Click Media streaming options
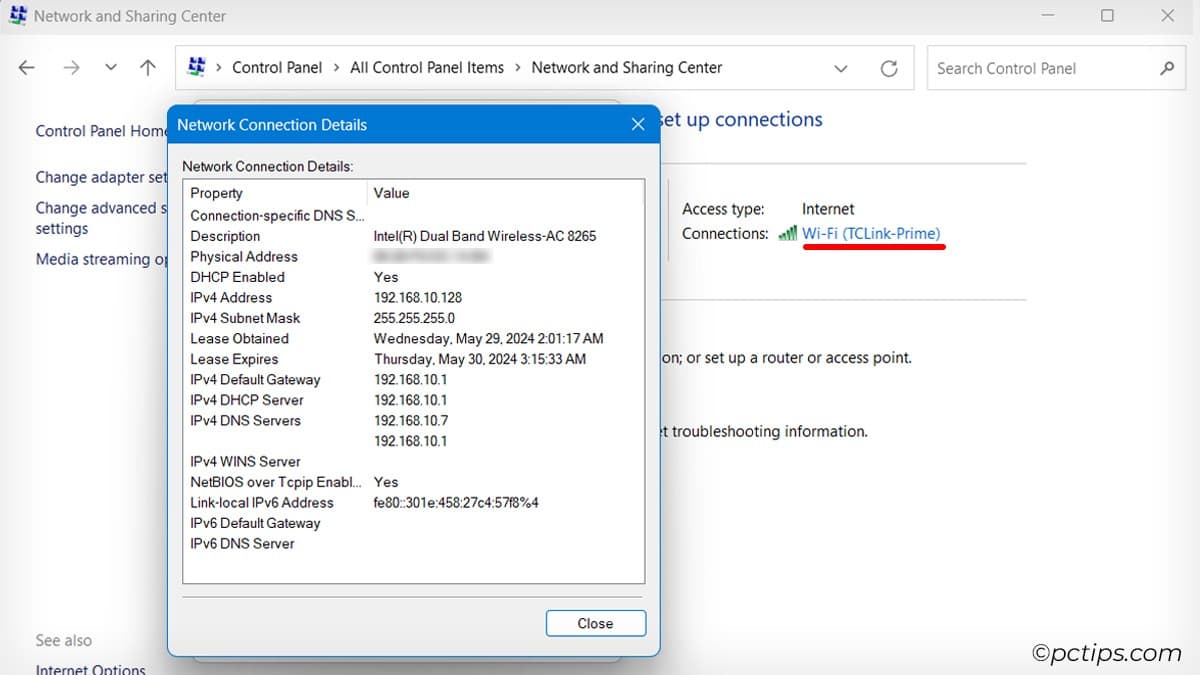The image size is (1200, 675). tap(100, 259)
